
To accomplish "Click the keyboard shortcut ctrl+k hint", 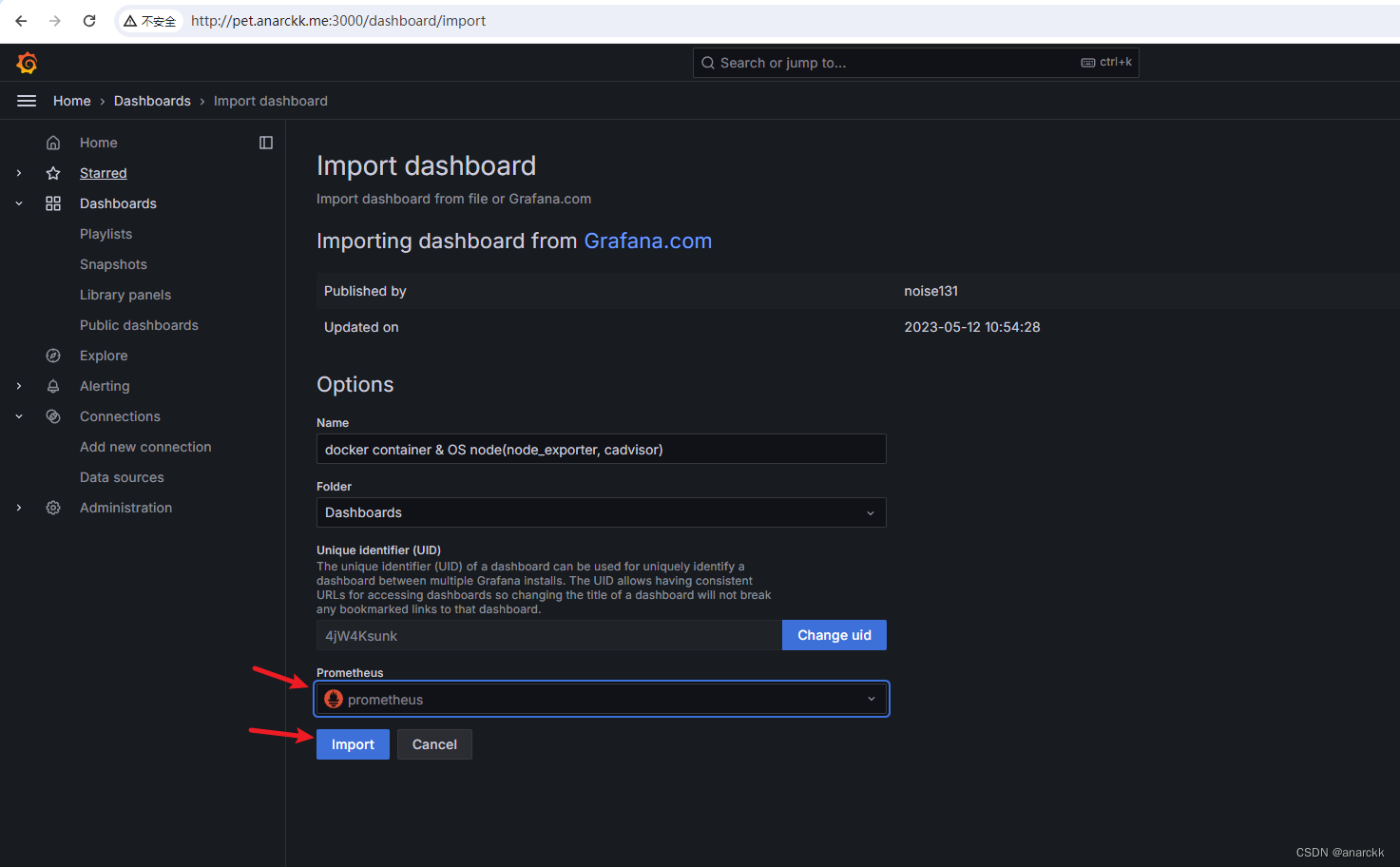I will (1106, 62).
